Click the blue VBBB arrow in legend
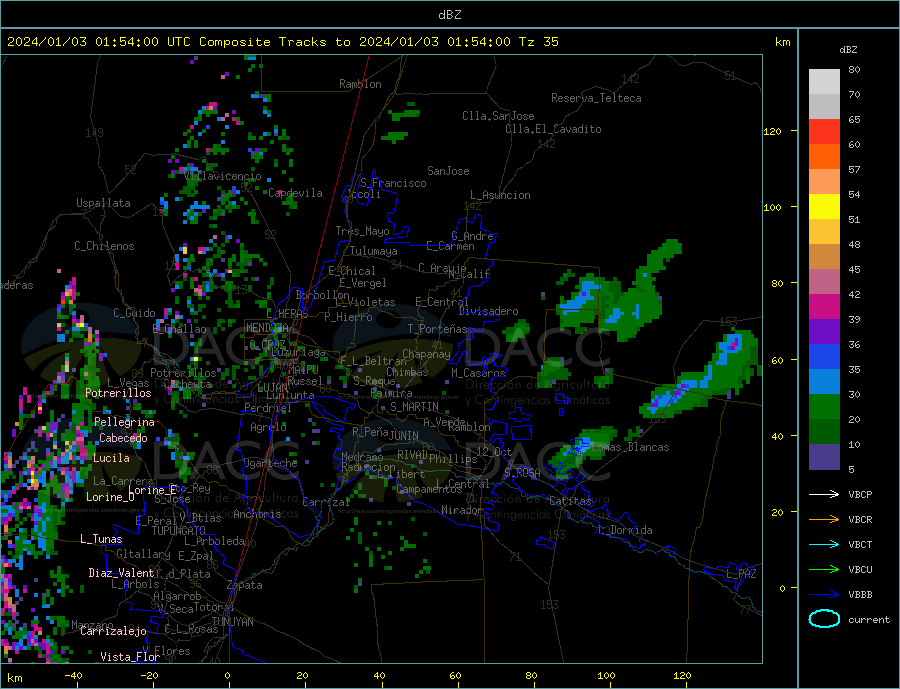900x689 pixels. (824, 594)
